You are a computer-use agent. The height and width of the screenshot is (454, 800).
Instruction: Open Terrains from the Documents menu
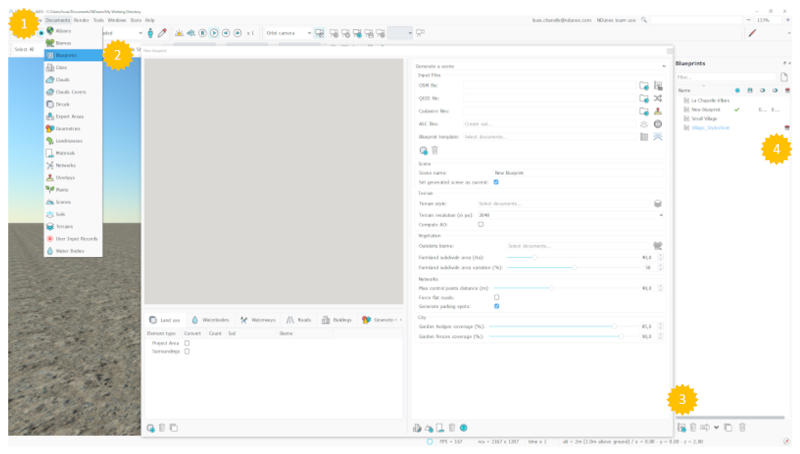click(x=64, y=226)
